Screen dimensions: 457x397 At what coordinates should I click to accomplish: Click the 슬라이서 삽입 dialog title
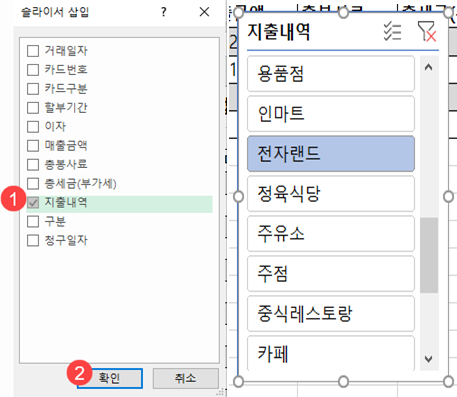click(x=55, y=12)
